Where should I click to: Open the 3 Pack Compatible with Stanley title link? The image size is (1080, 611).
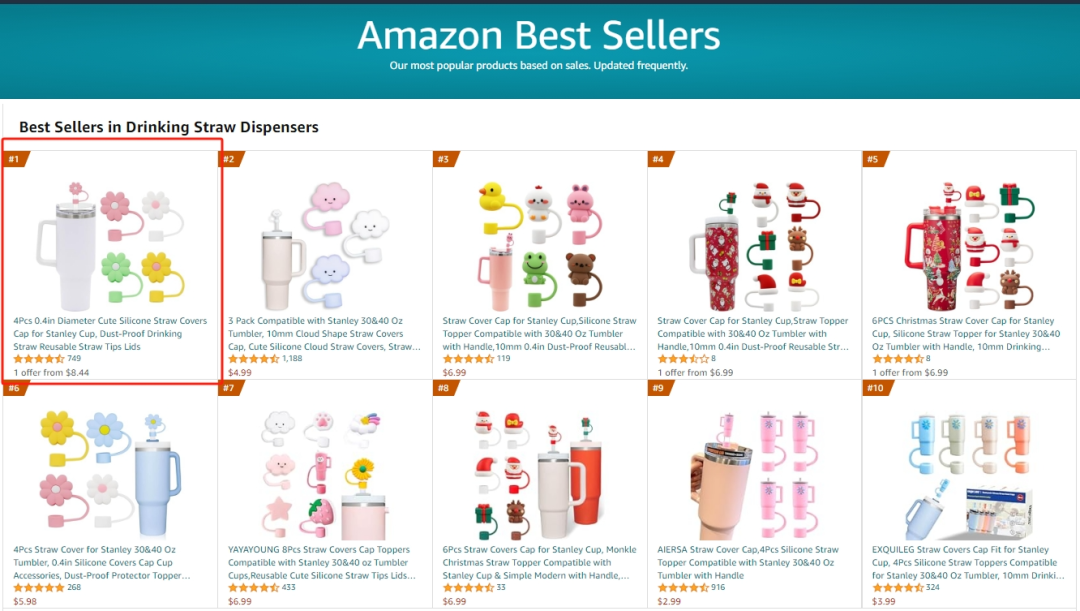(324, 333)
